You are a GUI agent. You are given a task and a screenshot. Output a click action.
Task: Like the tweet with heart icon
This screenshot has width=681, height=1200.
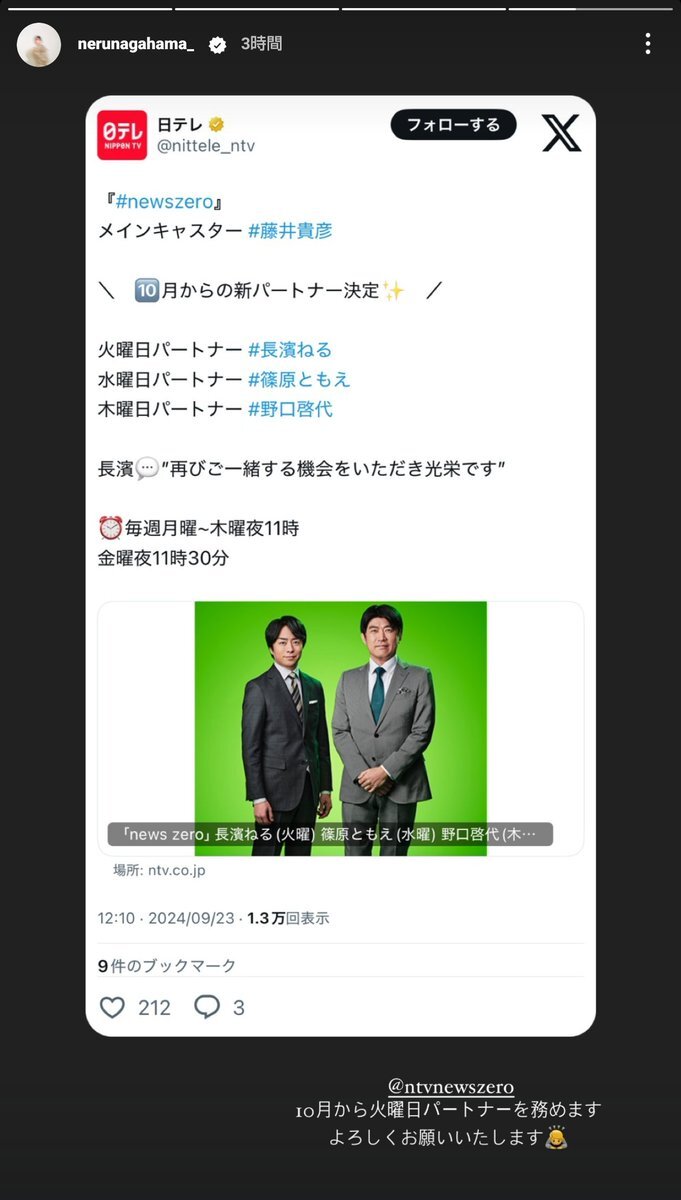point(113,1007)
